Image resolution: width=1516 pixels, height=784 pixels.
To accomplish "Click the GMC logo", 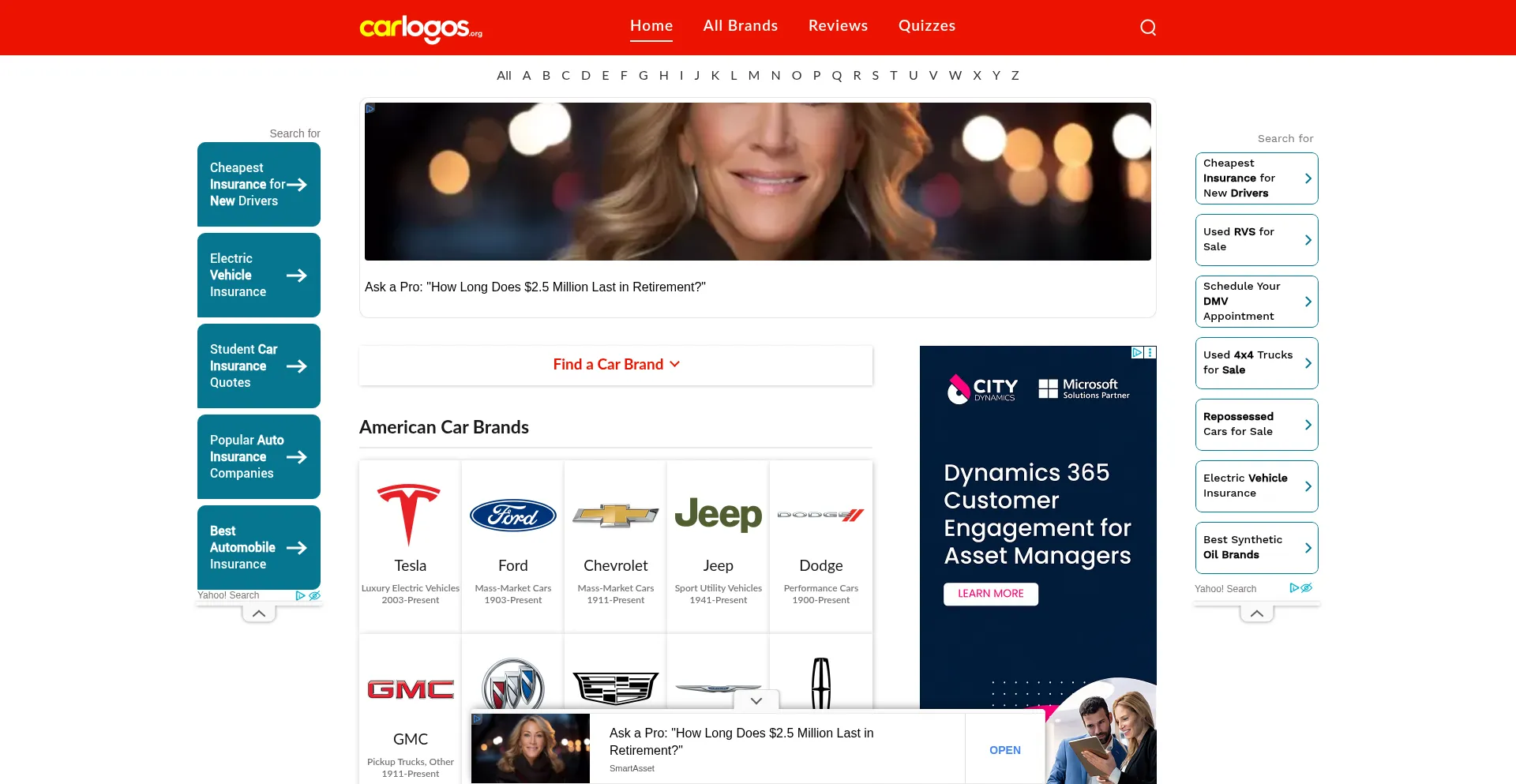I will tap(410, 689).
